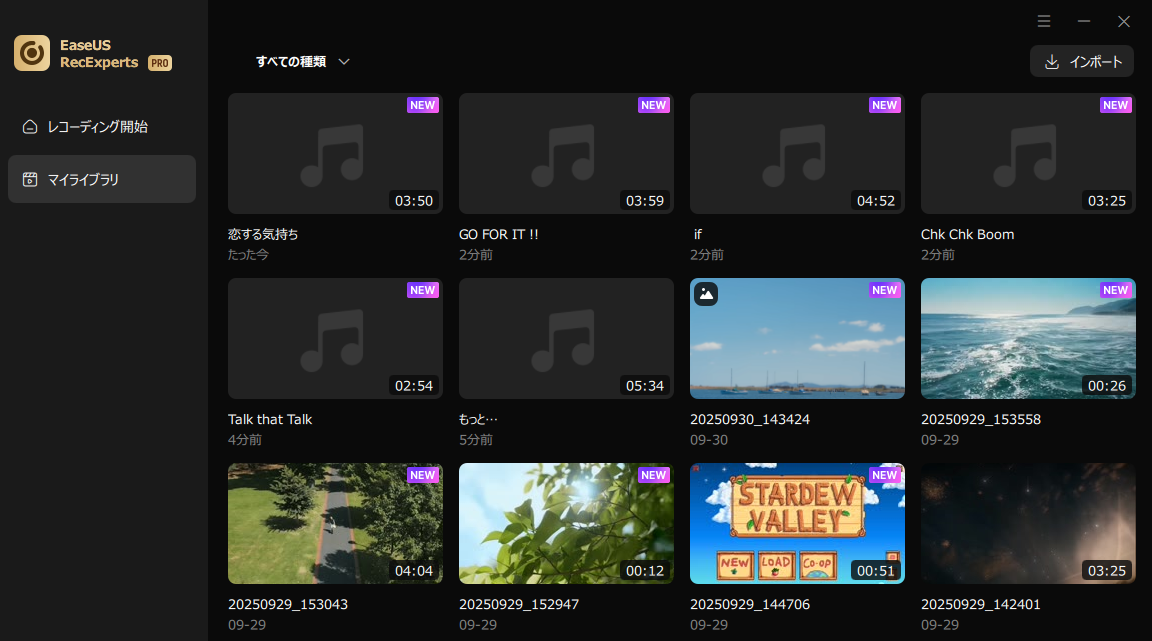Click the Talk that Talk title text

(270, 420)
